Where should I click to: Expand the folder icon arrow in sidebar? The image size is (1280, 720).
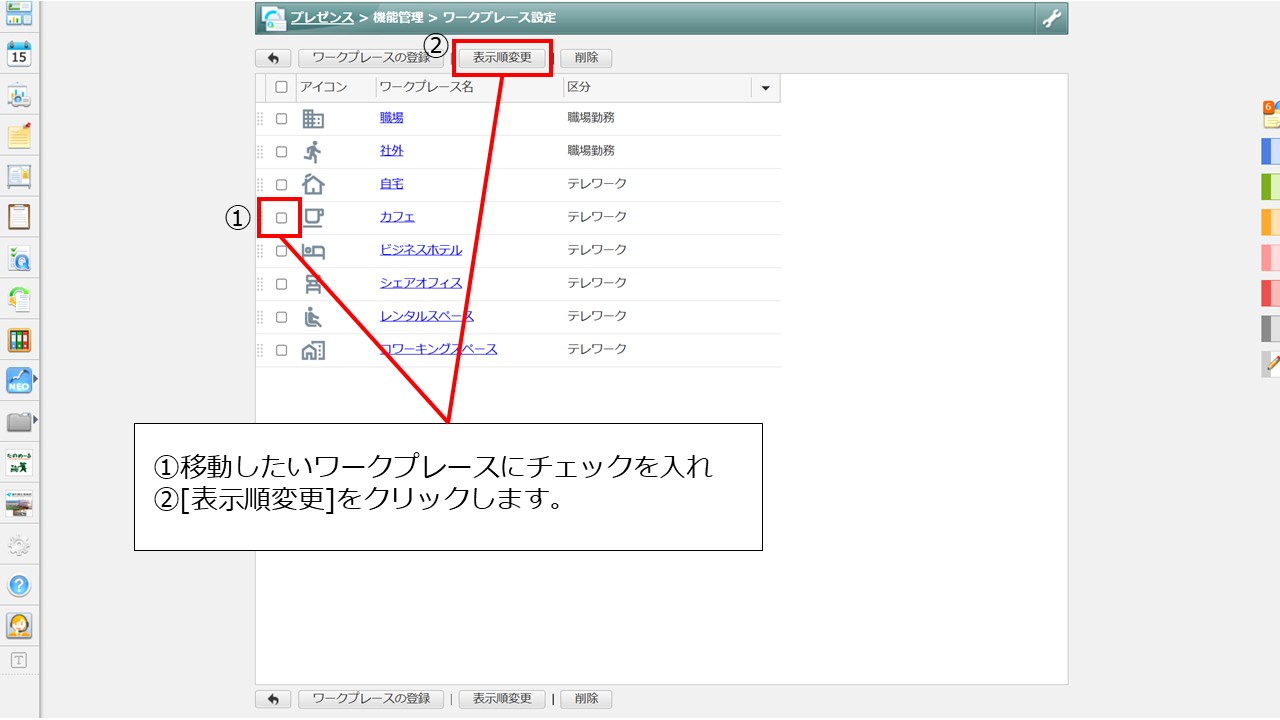[38, 420]
